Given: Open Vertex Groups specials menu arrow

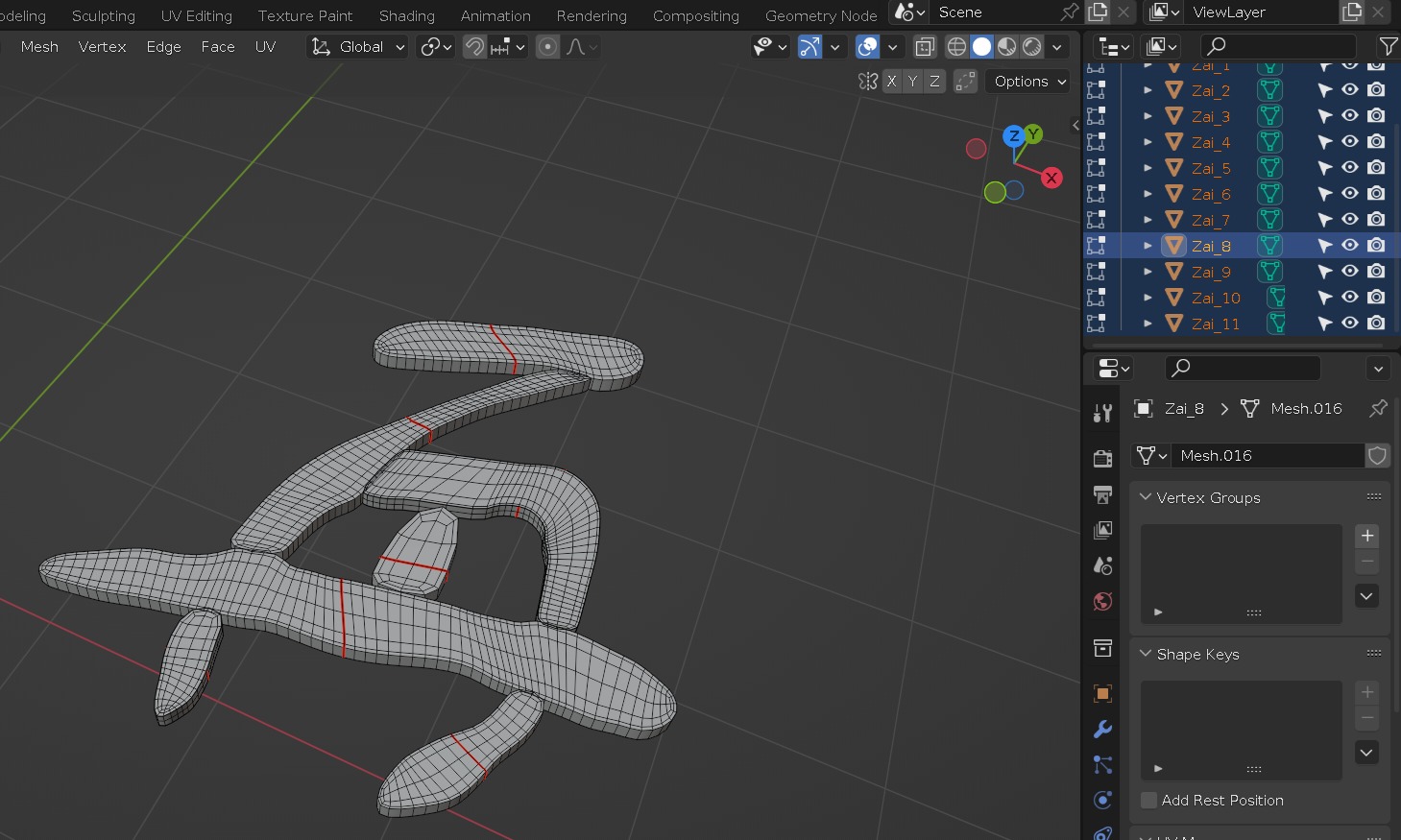Looking at the screenshot, I should (x=1366, y=595).
